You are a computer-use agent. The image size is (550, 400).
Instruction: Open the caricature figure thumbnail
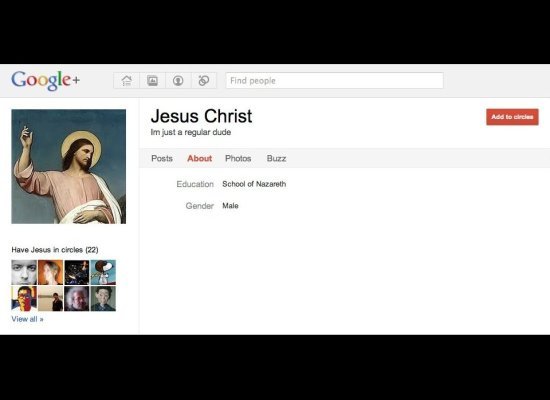103,299
